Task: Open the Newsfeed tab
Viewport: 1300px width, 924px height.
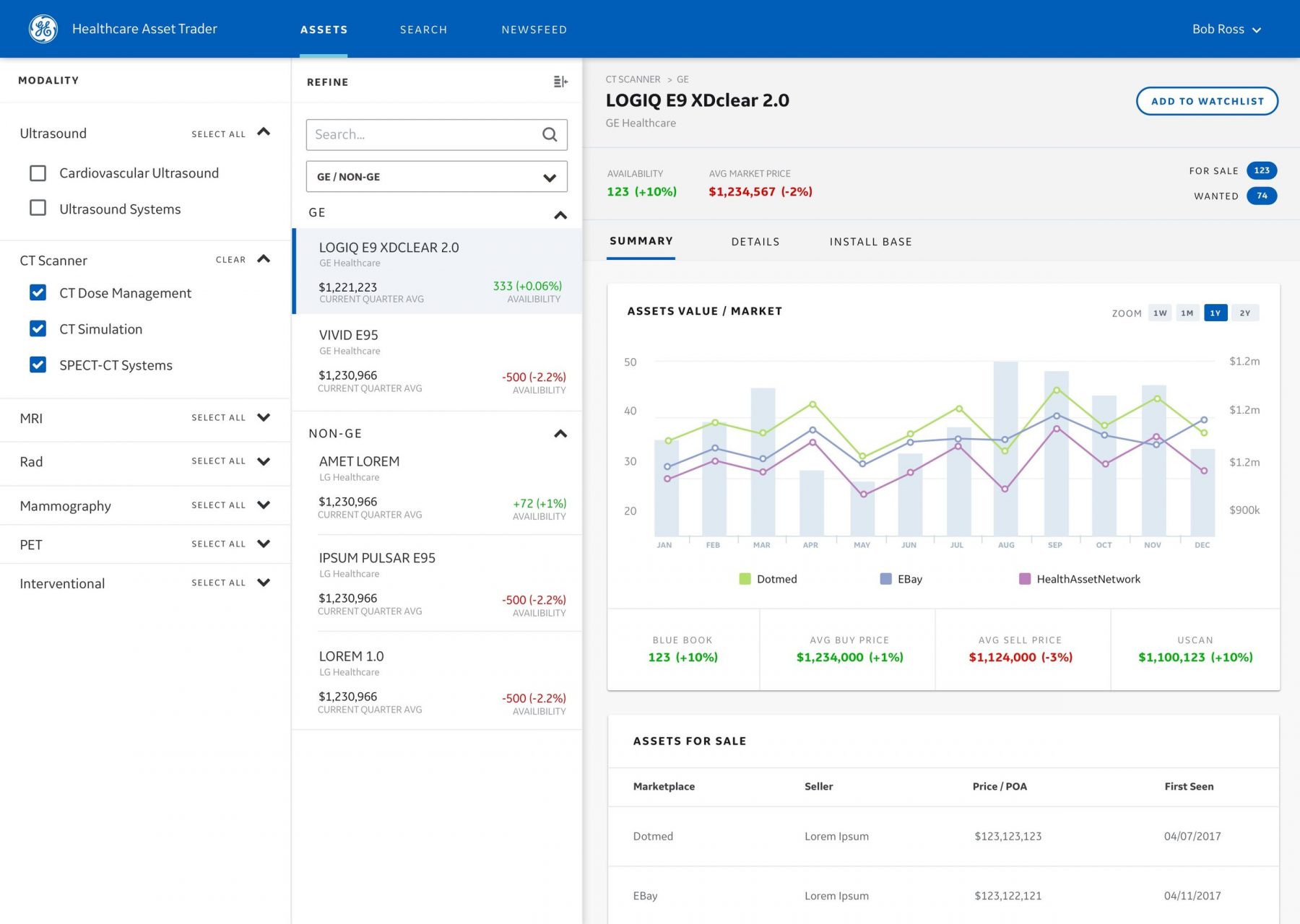Action: pos(534,30)
